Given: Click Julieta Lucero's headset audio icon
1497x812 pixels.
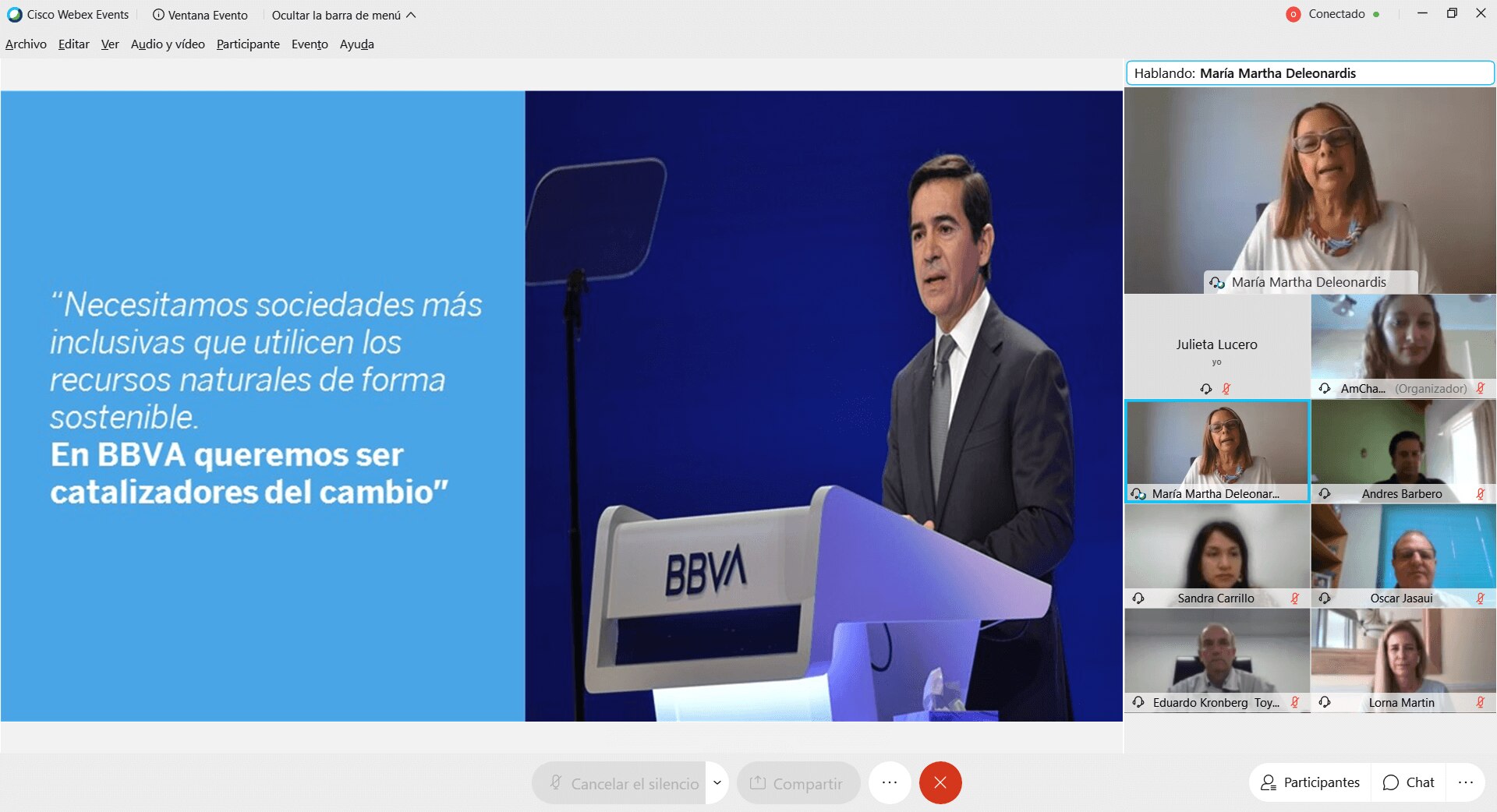Looking at the screenshot, I should (x=1206, y=389).
